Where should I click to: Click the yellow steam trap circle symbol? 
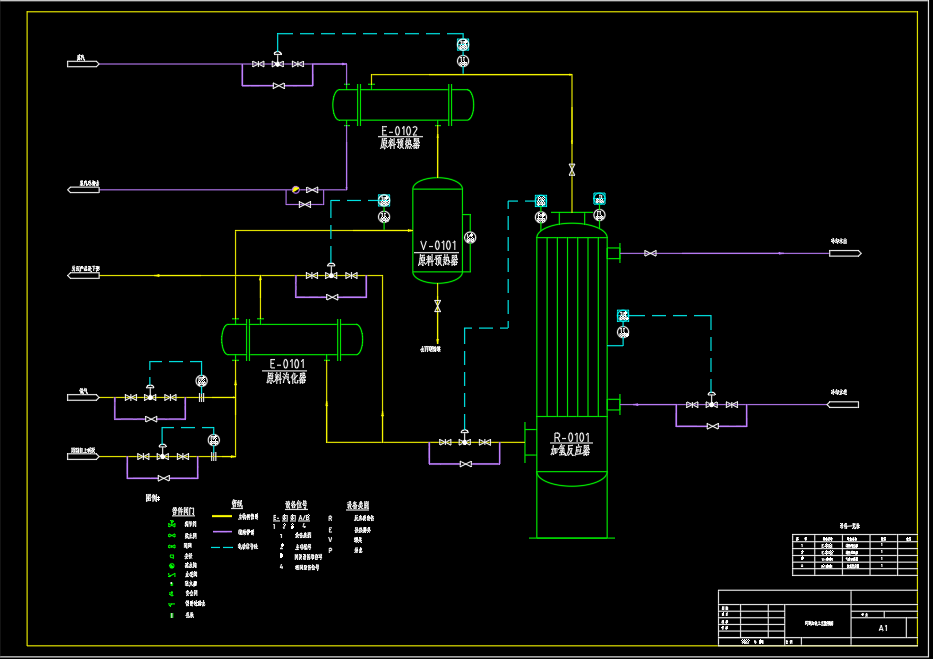[x=296, y=190]
